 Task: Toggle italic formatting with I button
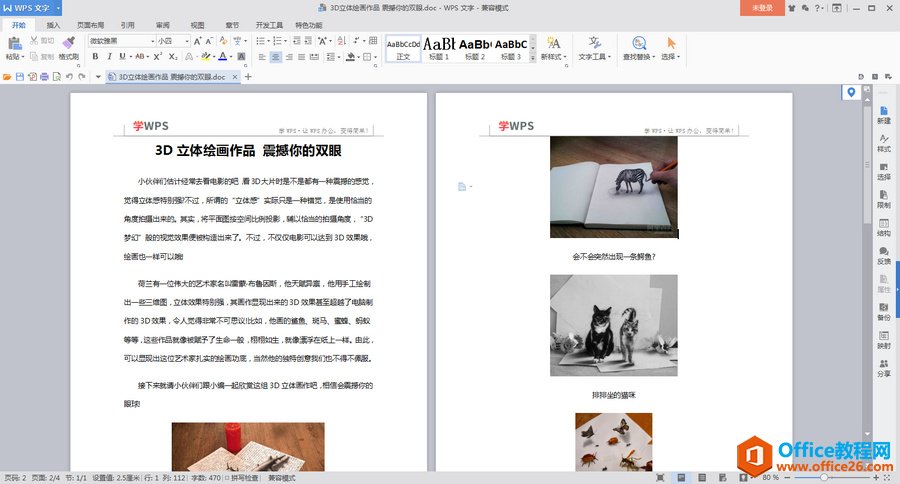click(109, 57)
